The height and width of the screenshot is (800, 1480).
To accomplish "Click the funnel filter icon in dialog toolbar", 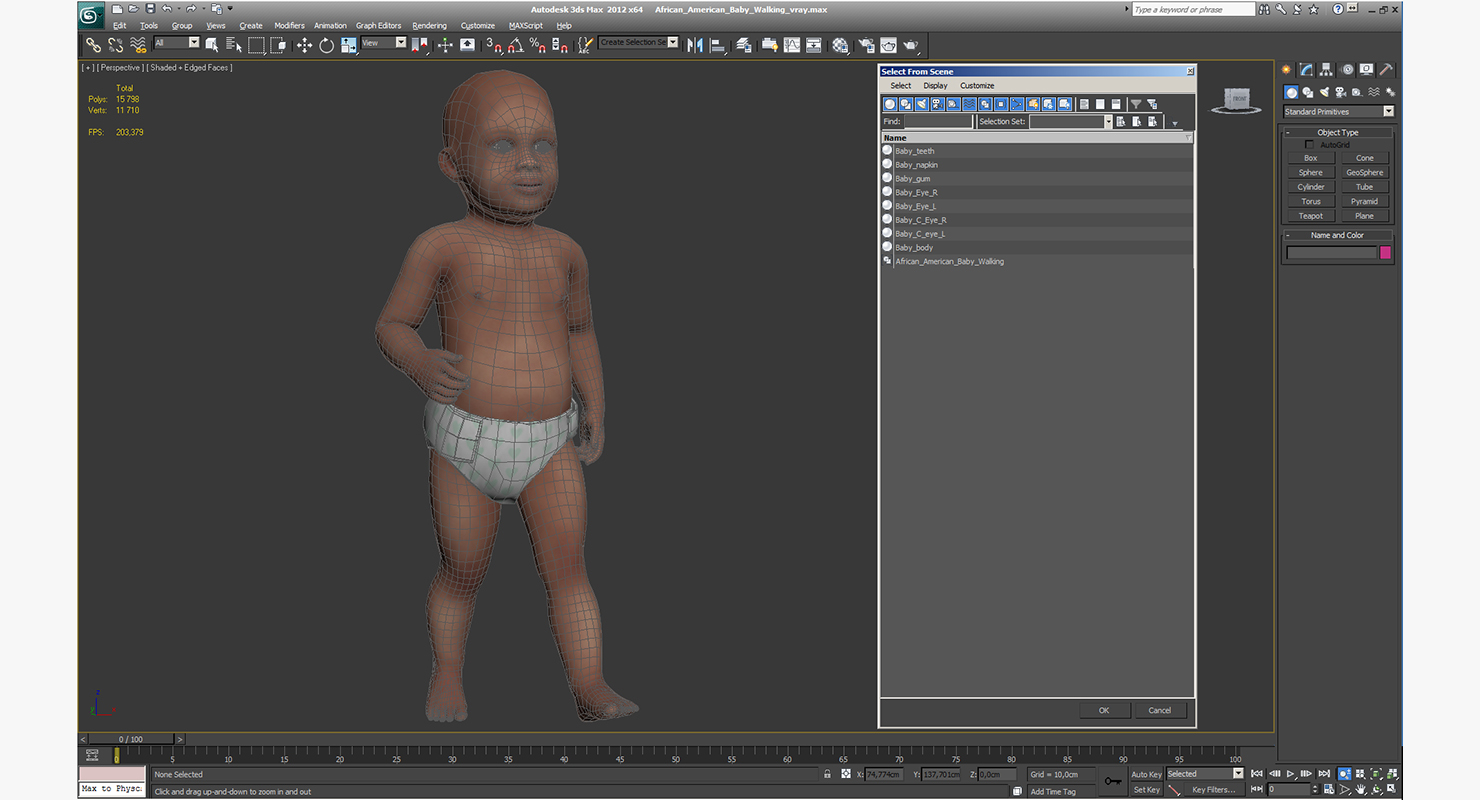I will tap(1136, 104).
